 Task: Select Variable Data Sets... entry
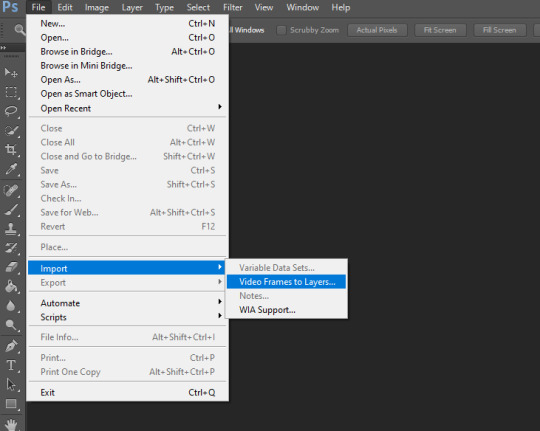287,268
